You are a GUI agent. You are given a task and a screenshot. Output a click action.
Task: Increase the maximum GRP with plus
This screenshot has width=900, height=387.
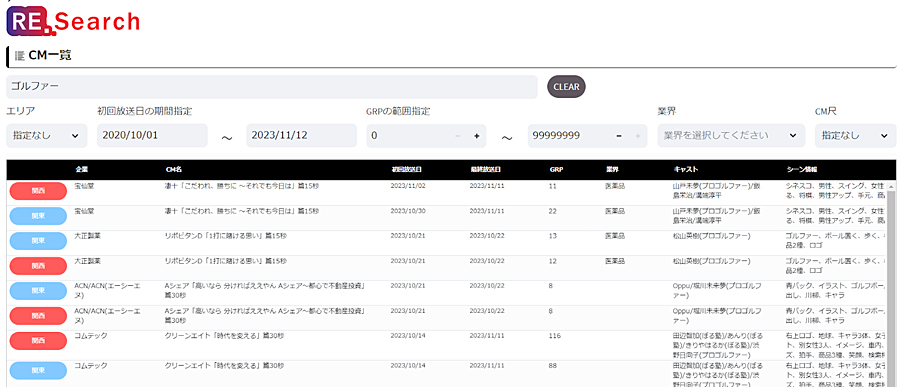coord(637,136)
